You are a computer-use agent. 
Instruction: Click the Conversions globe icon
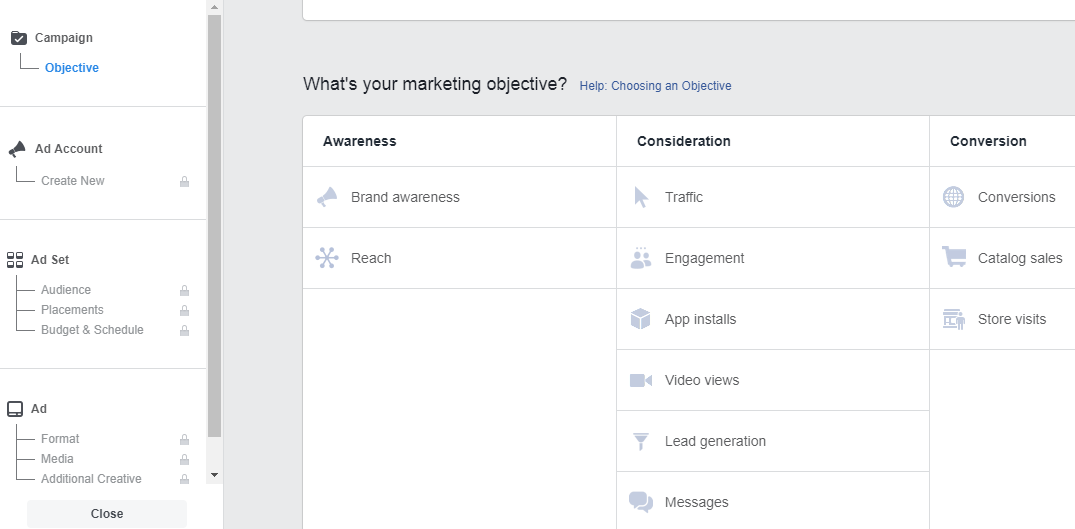[x=954, y=197]
